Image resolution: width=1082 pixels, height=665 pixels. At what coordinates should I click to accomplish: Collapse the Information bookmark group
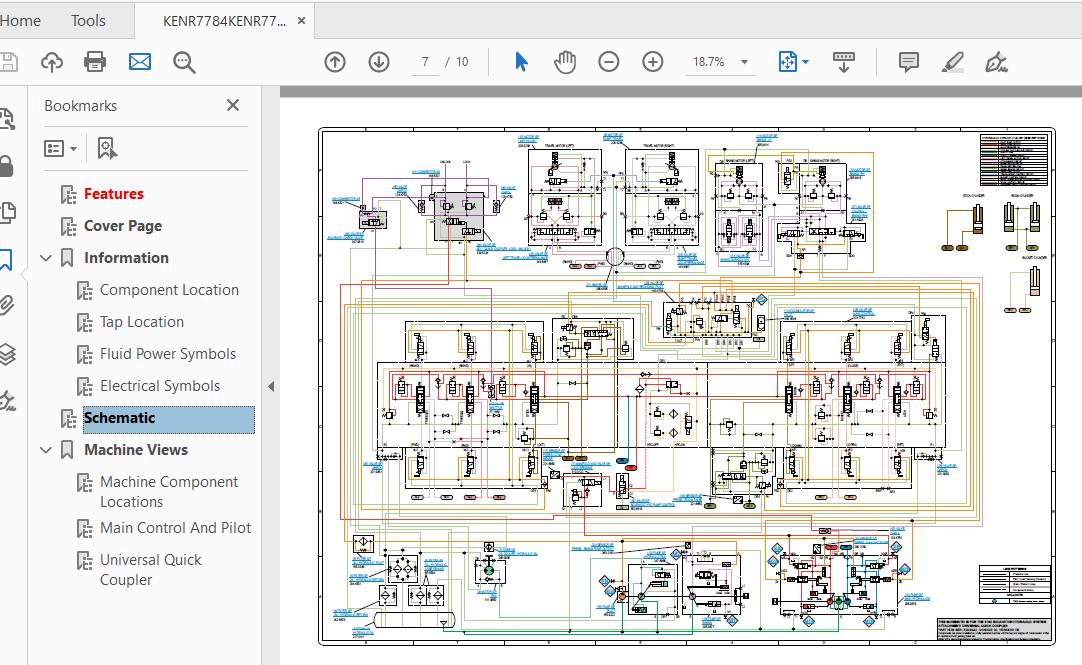click(x=46, y=258)
